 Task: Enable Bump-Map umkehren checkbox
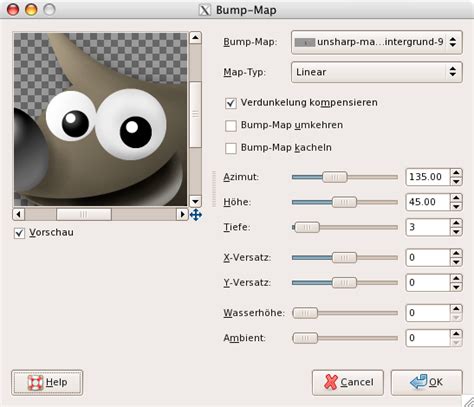click(231, 126)
